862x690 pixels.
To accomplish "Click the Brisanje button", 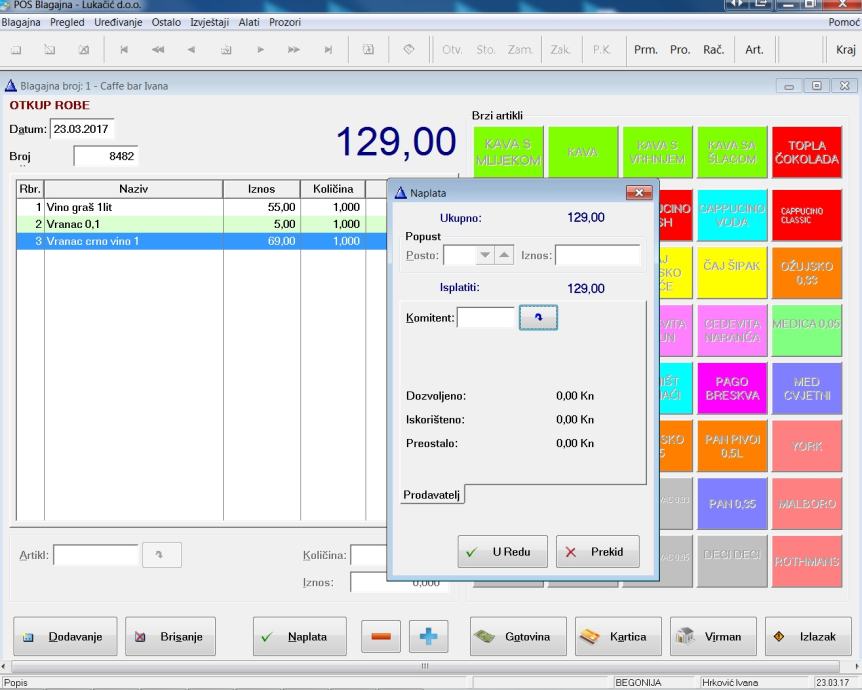I will (170, 636).
